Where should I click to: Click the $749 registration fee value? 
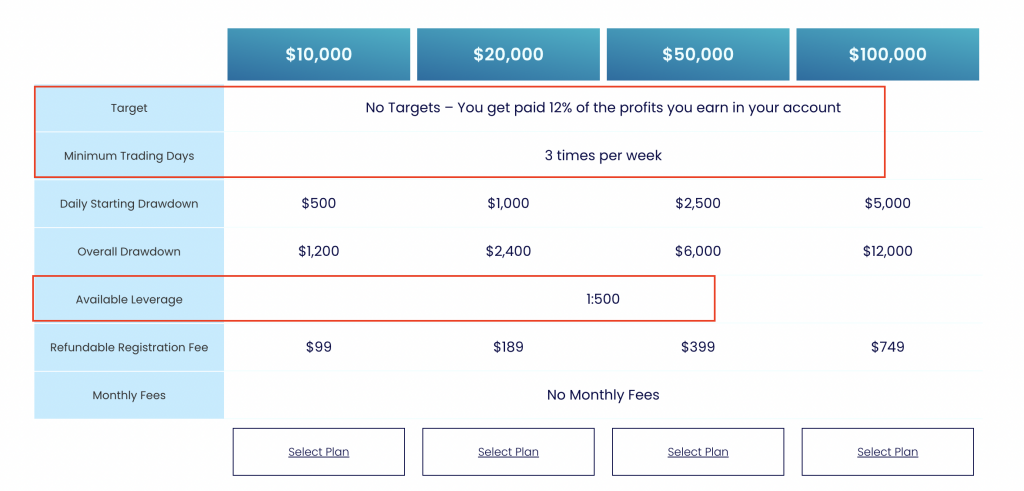pos(888,347)
